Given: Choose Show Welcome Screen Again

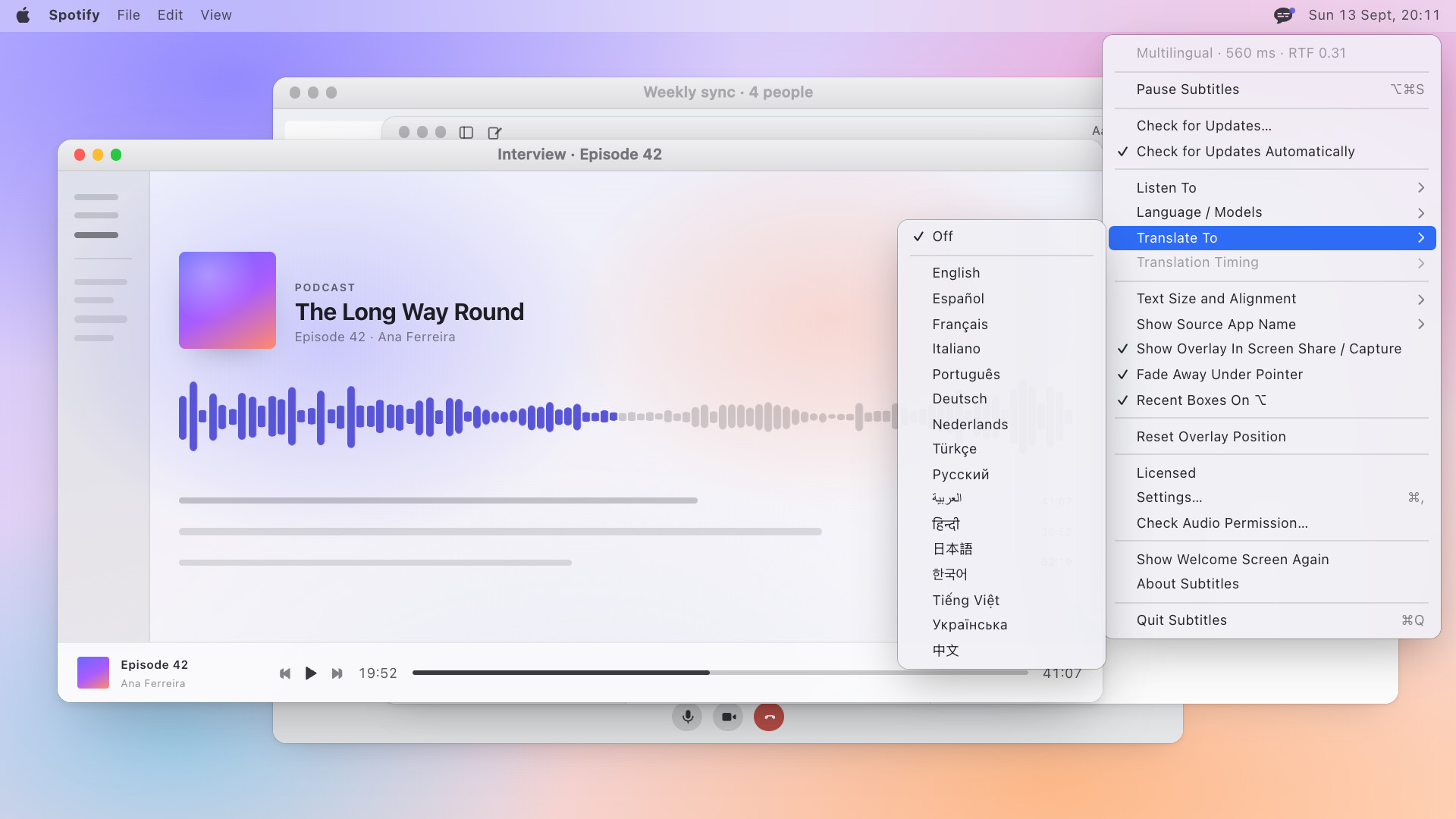Looking at the screenshot, I should [x=1272, y=560].
